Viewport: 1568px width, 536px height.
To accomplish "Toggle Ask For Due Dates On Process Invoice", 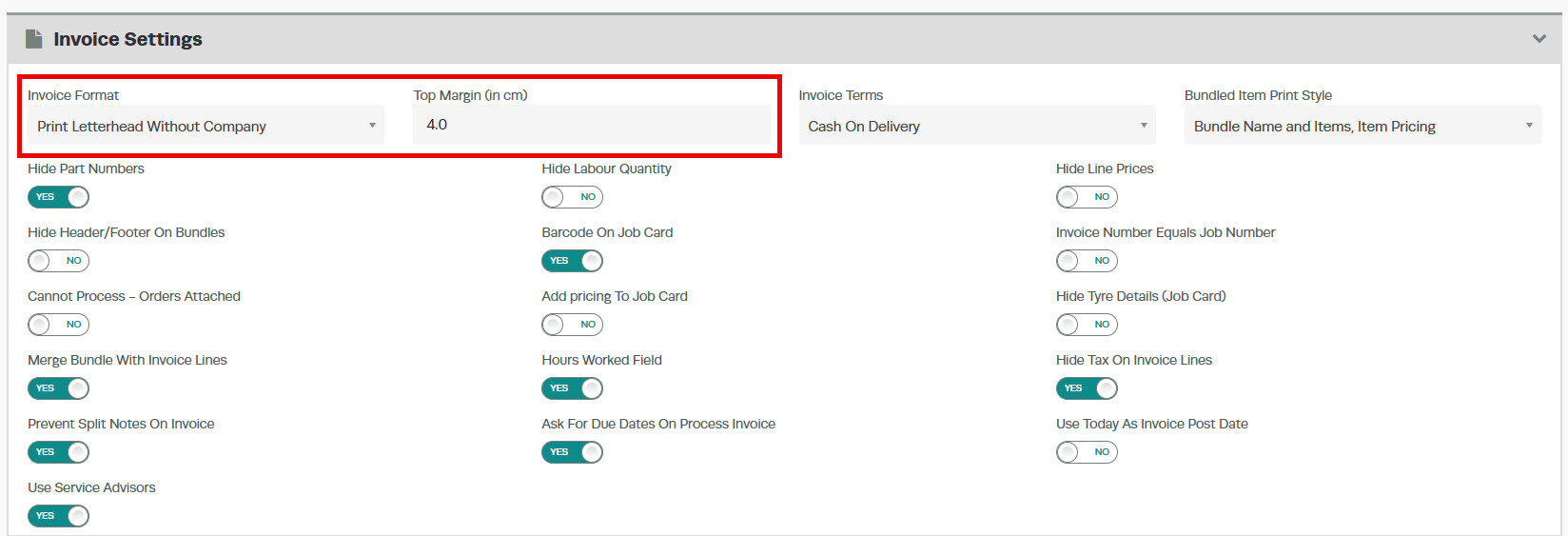I will pyautogui.click(x=572, y=452).
